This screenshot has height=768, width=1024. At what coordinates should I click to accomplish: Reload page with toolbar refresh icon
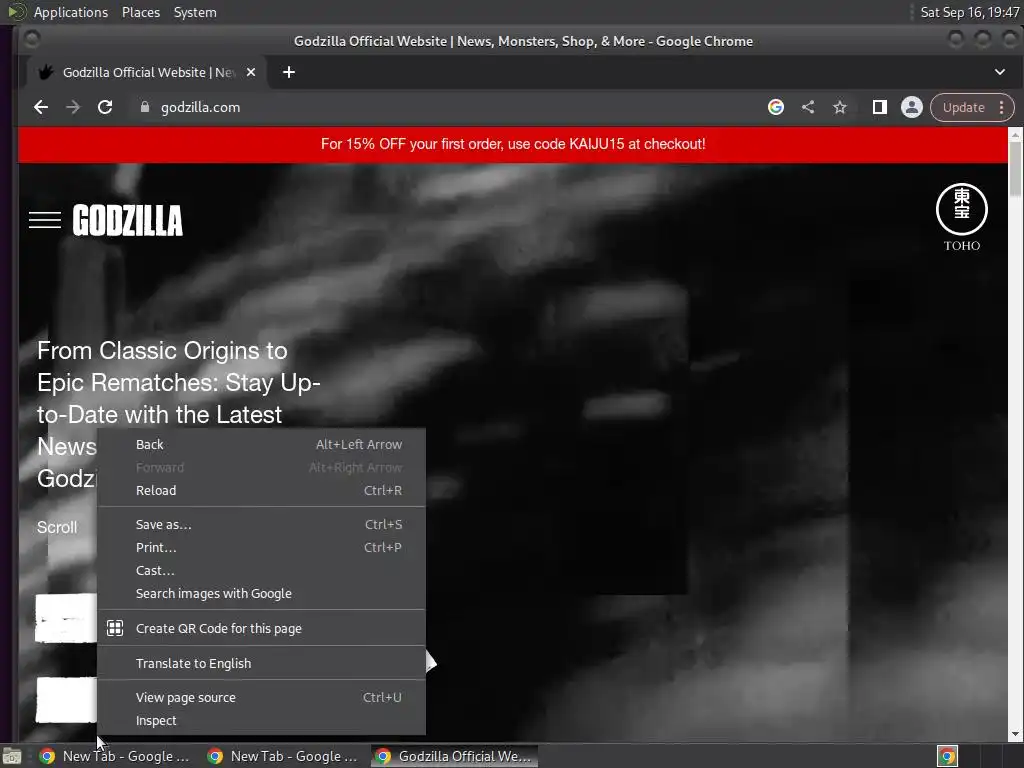pyautogui.click(x=105, y=107)
